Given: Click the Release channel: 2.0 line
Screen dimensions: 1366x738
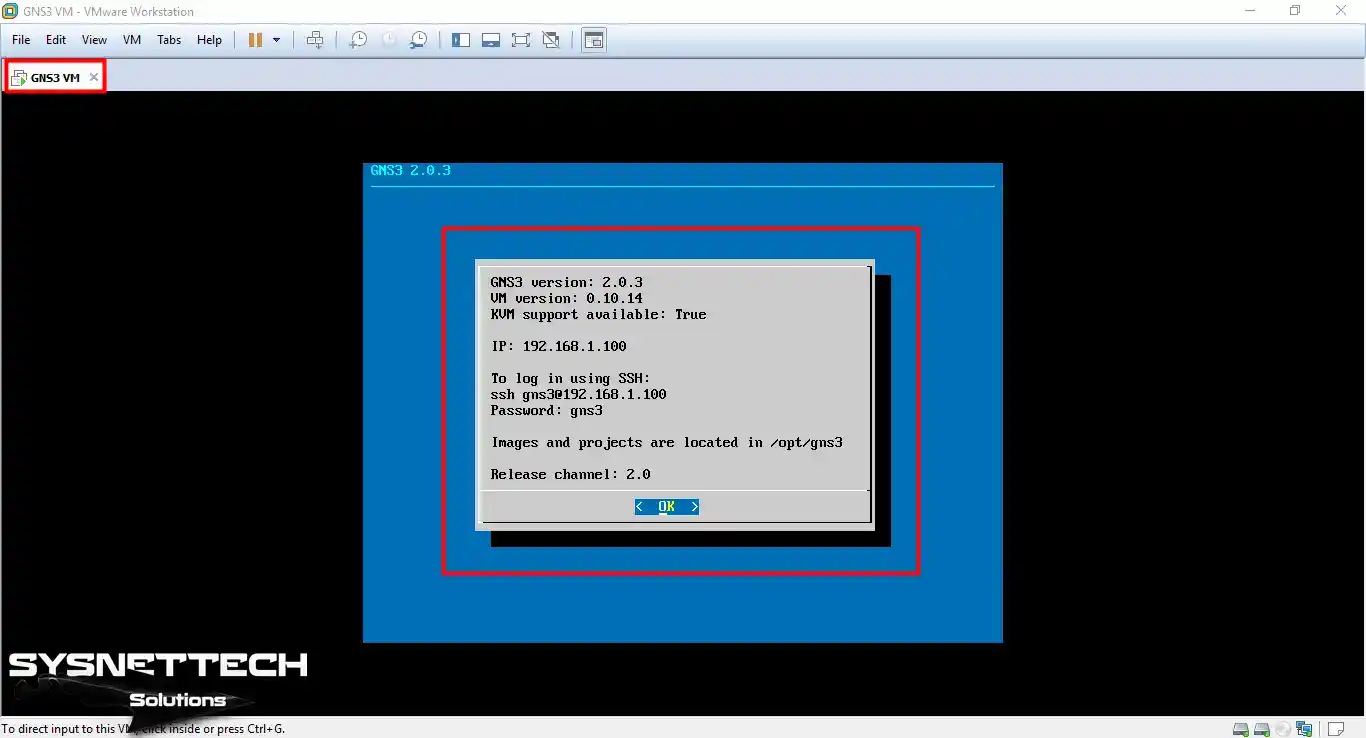Looking at the screenshot, I should pos(570,474).
